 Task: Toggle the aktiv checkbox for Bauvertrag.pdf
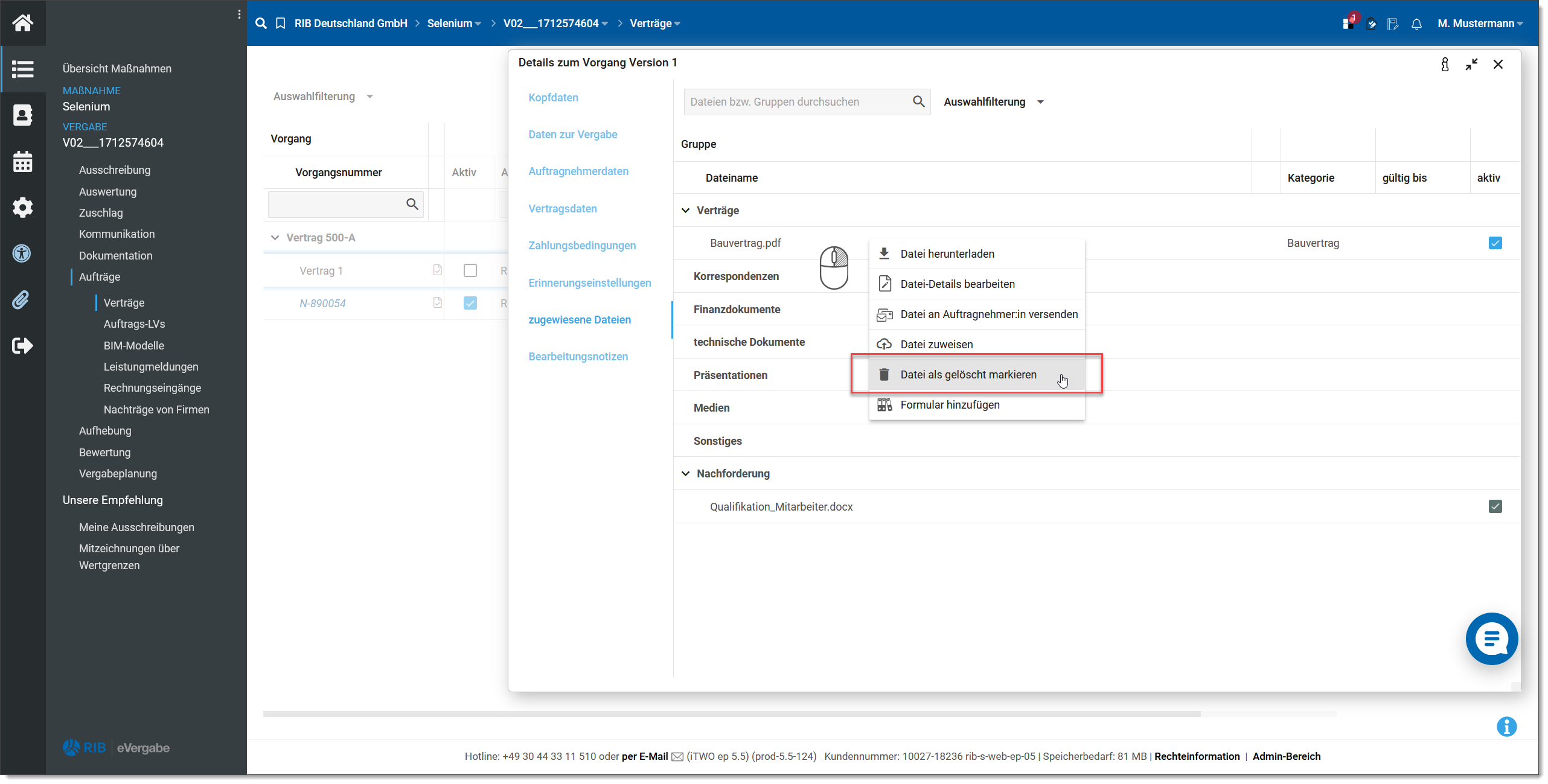[x=1495, y=243]
